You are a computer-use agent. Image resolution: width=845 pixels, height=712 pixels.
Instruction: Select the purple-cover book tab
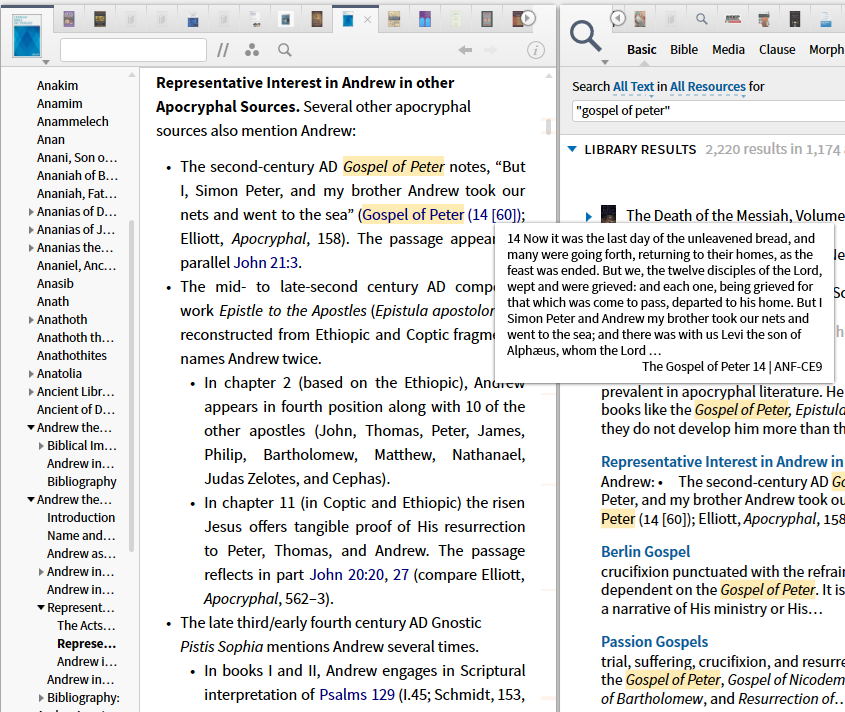click(68, 19)
